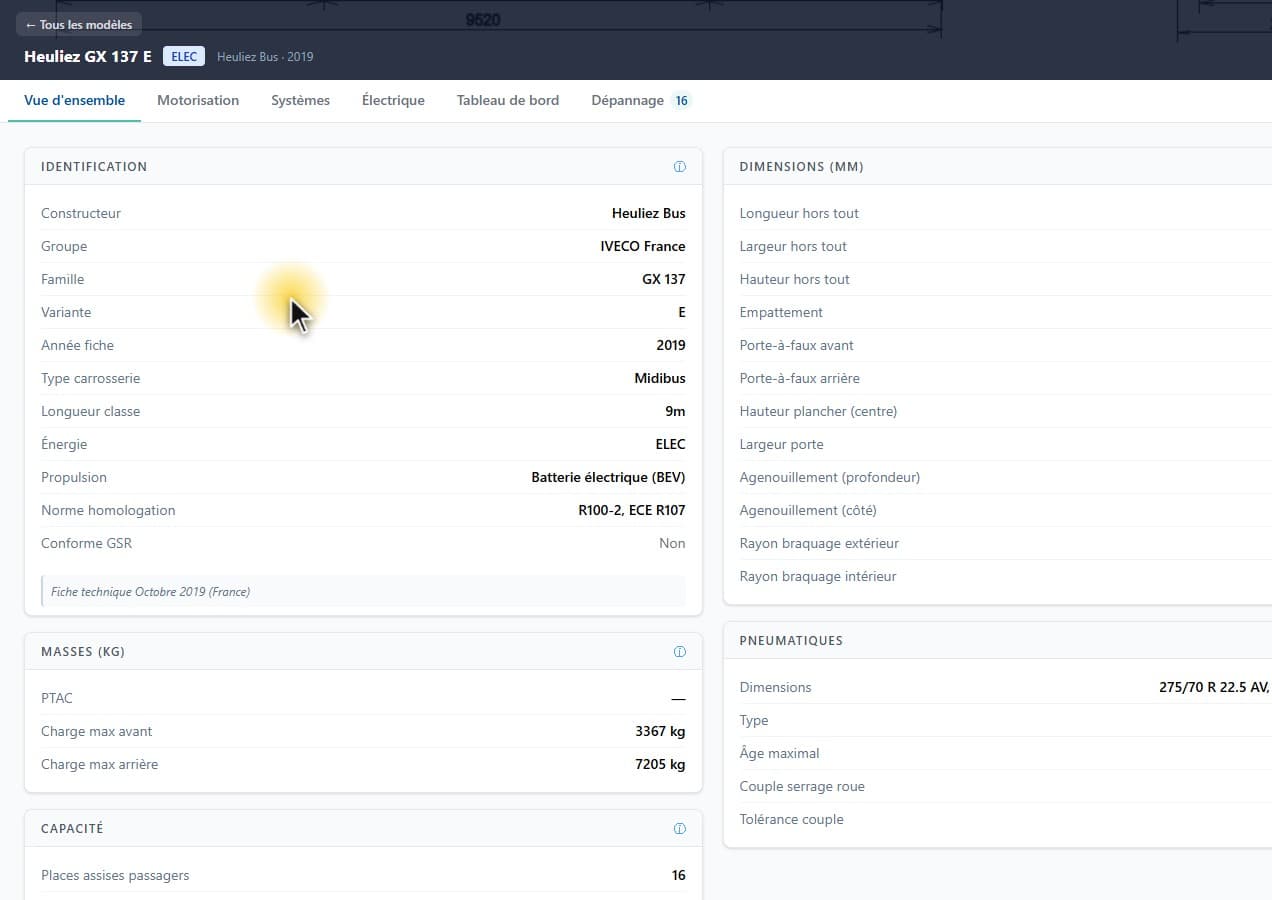Image resolution: width=1272 pixels, height=900 pixels.
Task: Select the Constructeur value Heuliez Bus
Action: click(649, 213)
